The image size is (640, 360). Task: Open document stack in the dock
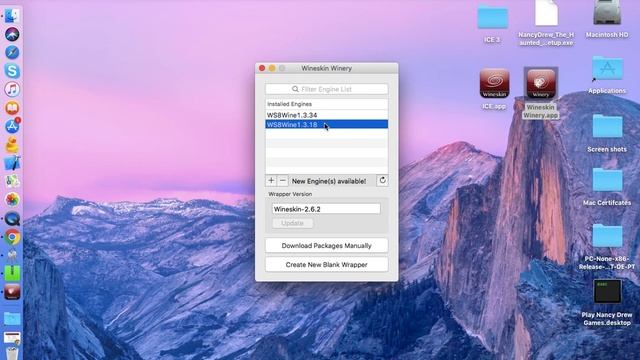click(12, 337)
